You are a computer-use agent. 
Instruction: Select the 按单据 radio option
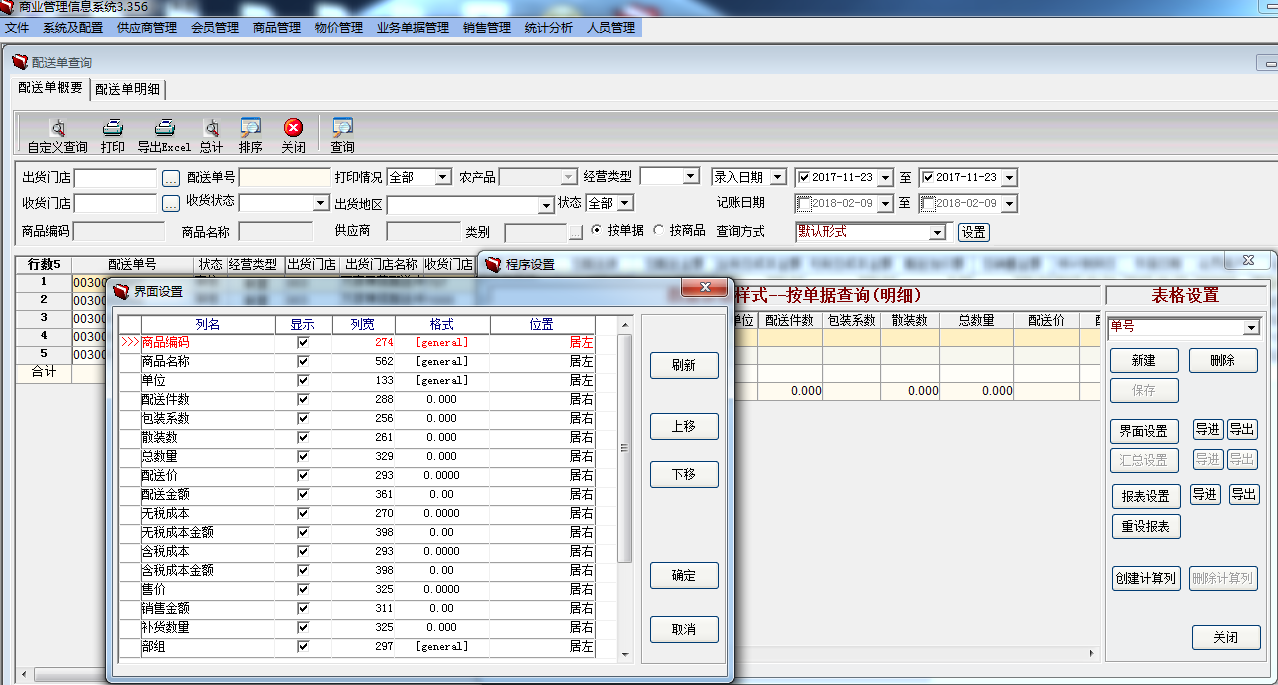coord(597,230)
